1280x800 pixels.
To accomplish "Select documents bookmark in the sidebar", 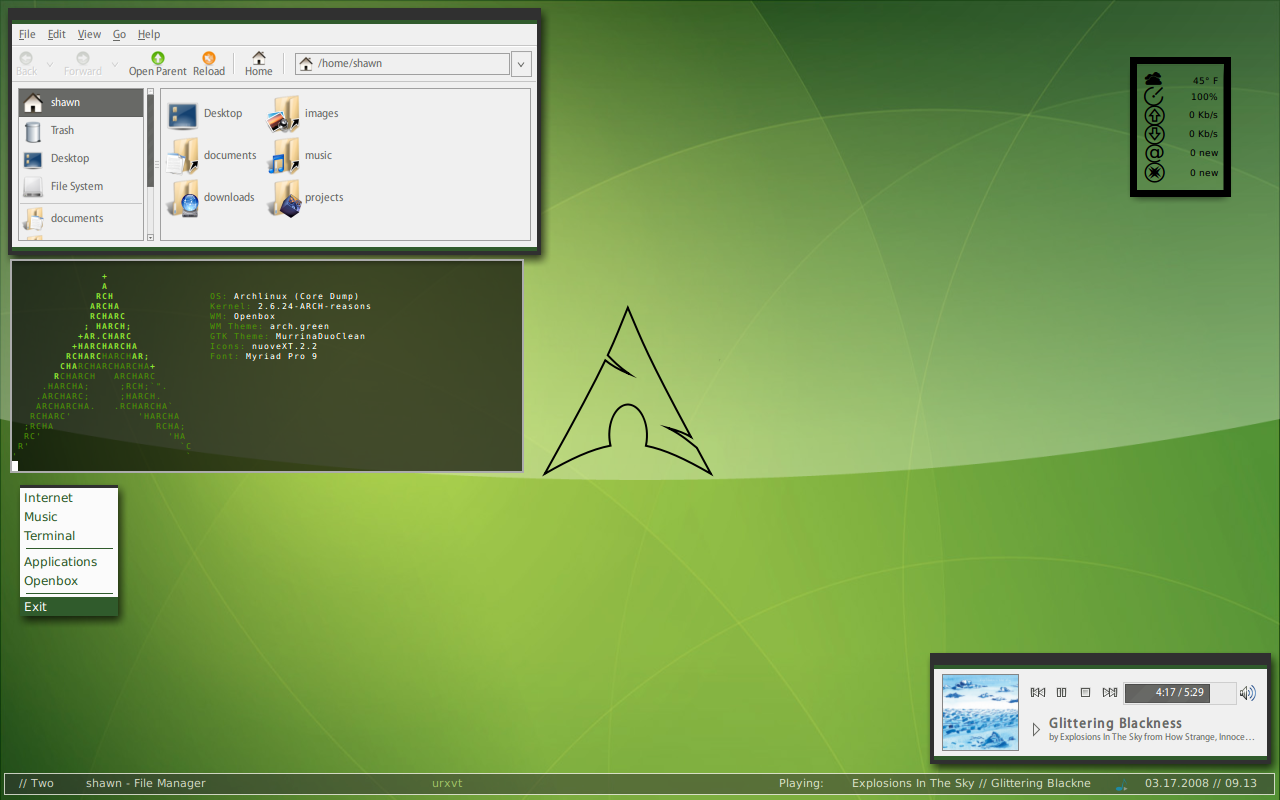I will click(x=81, y=218).
